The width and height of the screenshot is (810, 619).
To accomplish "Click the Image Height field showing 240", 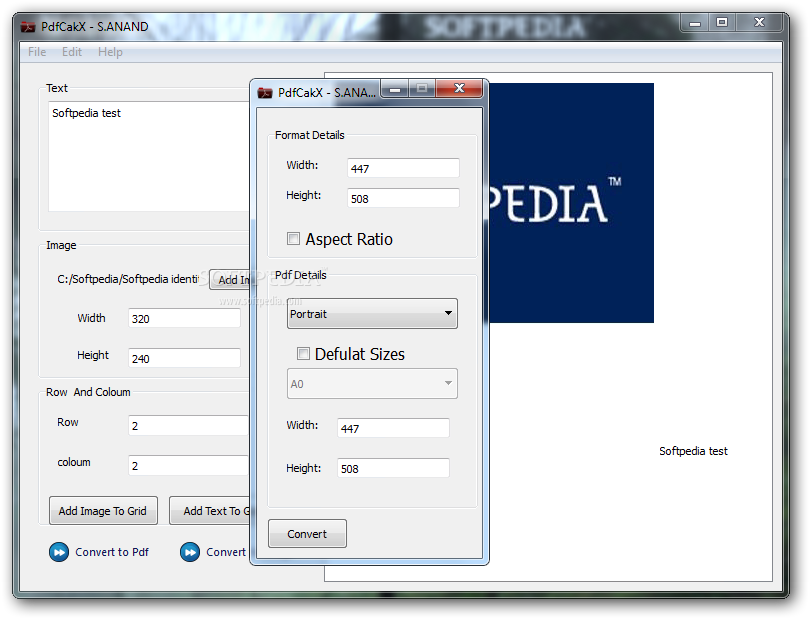I will tap(184, 358).
